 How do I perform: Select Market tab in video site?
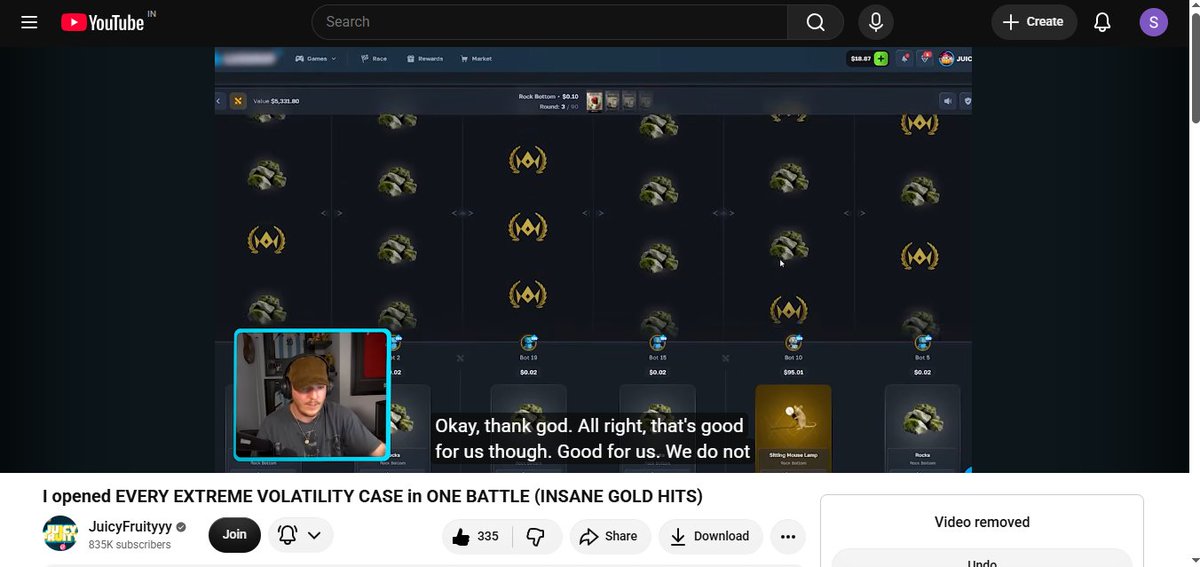click(476, 59)
